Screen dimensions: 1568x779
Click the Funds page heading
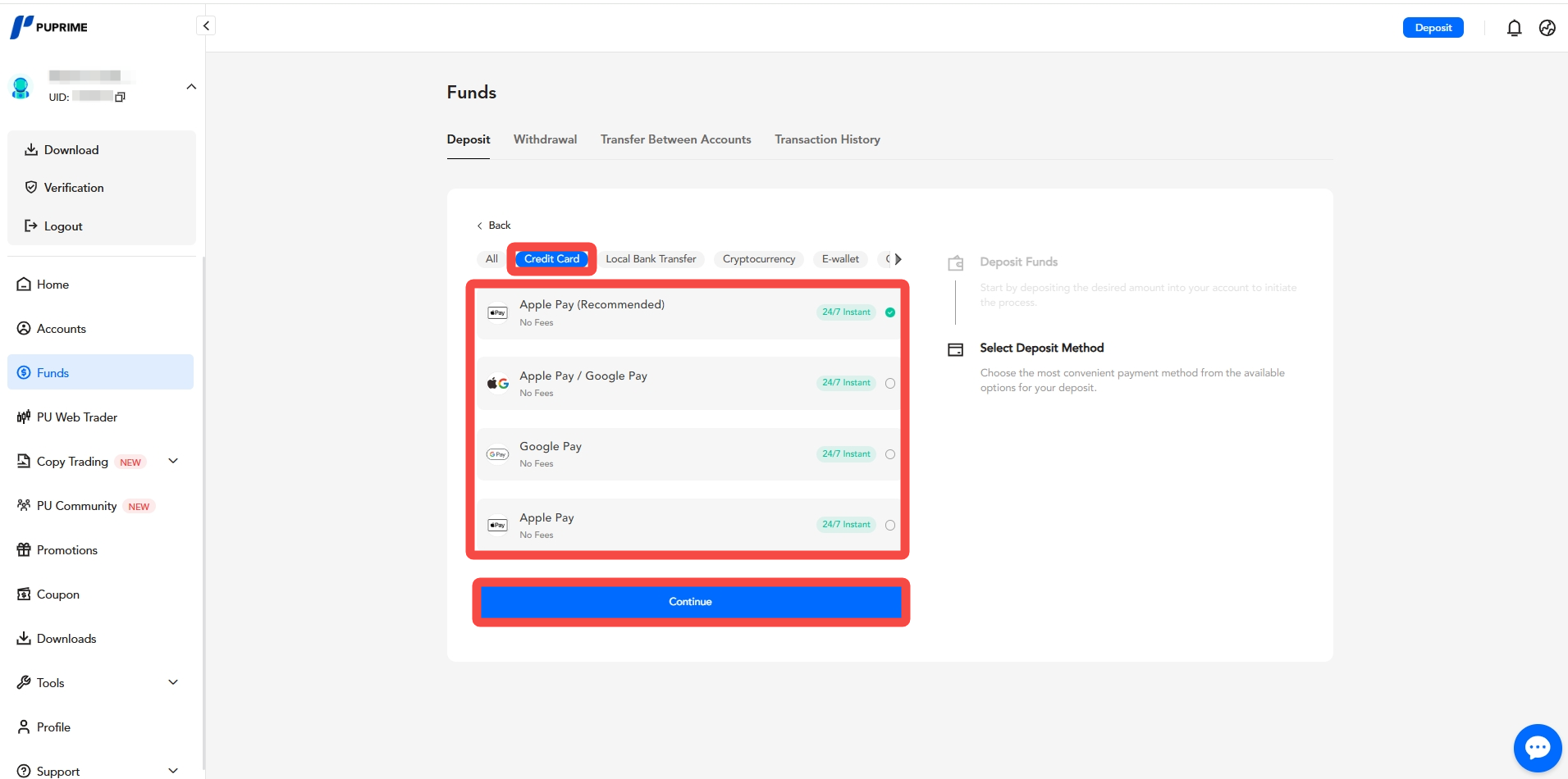point(472,93)
